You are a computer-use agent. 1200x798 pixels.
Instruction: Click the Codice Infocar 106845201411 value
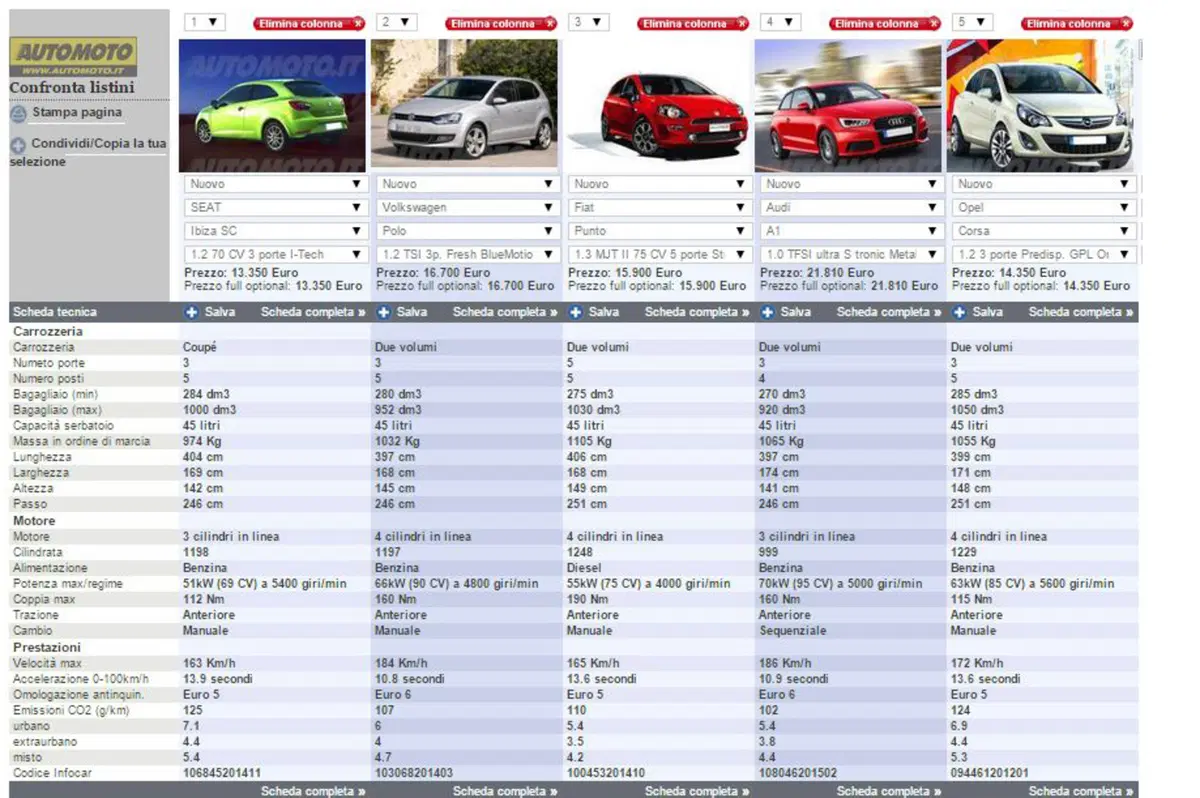[222, 774]
